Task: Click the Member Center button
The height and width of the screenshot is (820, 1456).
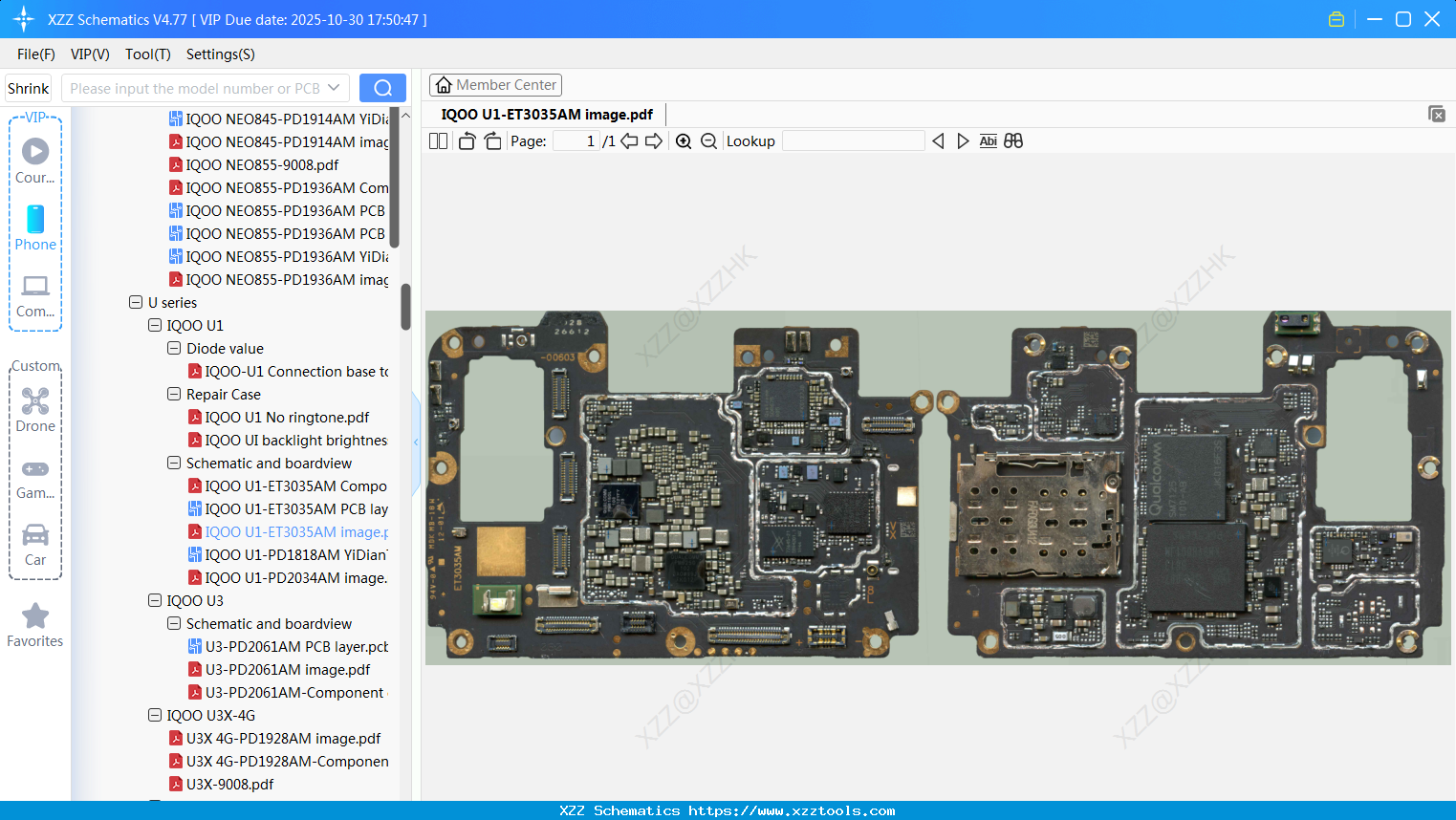Action: [495, 85]
